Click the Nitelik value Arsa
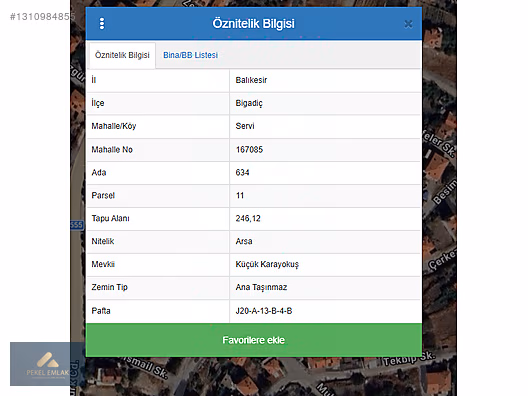Image resolution: width=528 pixels, height=396 pixels. coord(244,241)
